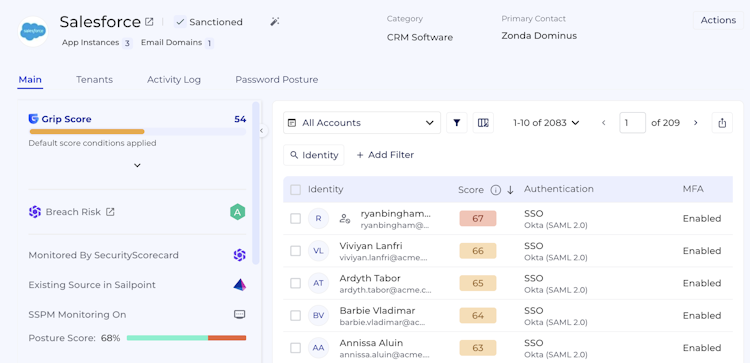Click CRM Software category value
This screenshot has height=363, width=750.
tap(420, 37)
